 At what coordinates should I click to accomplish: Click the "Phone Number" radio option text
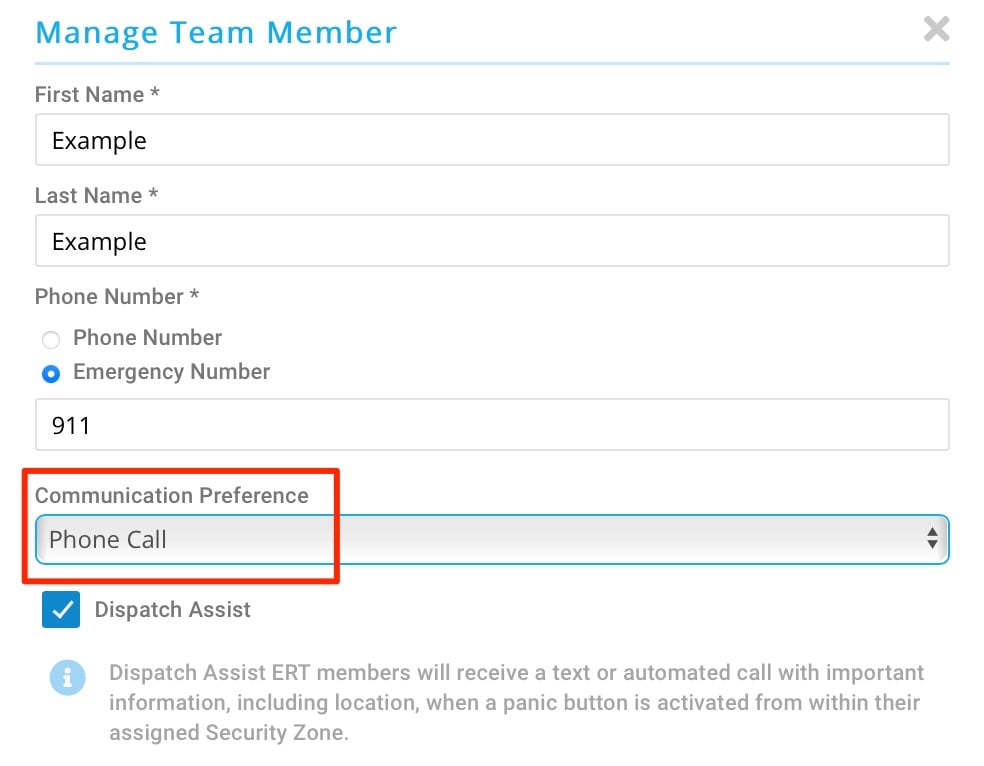(x=147, y=338)
